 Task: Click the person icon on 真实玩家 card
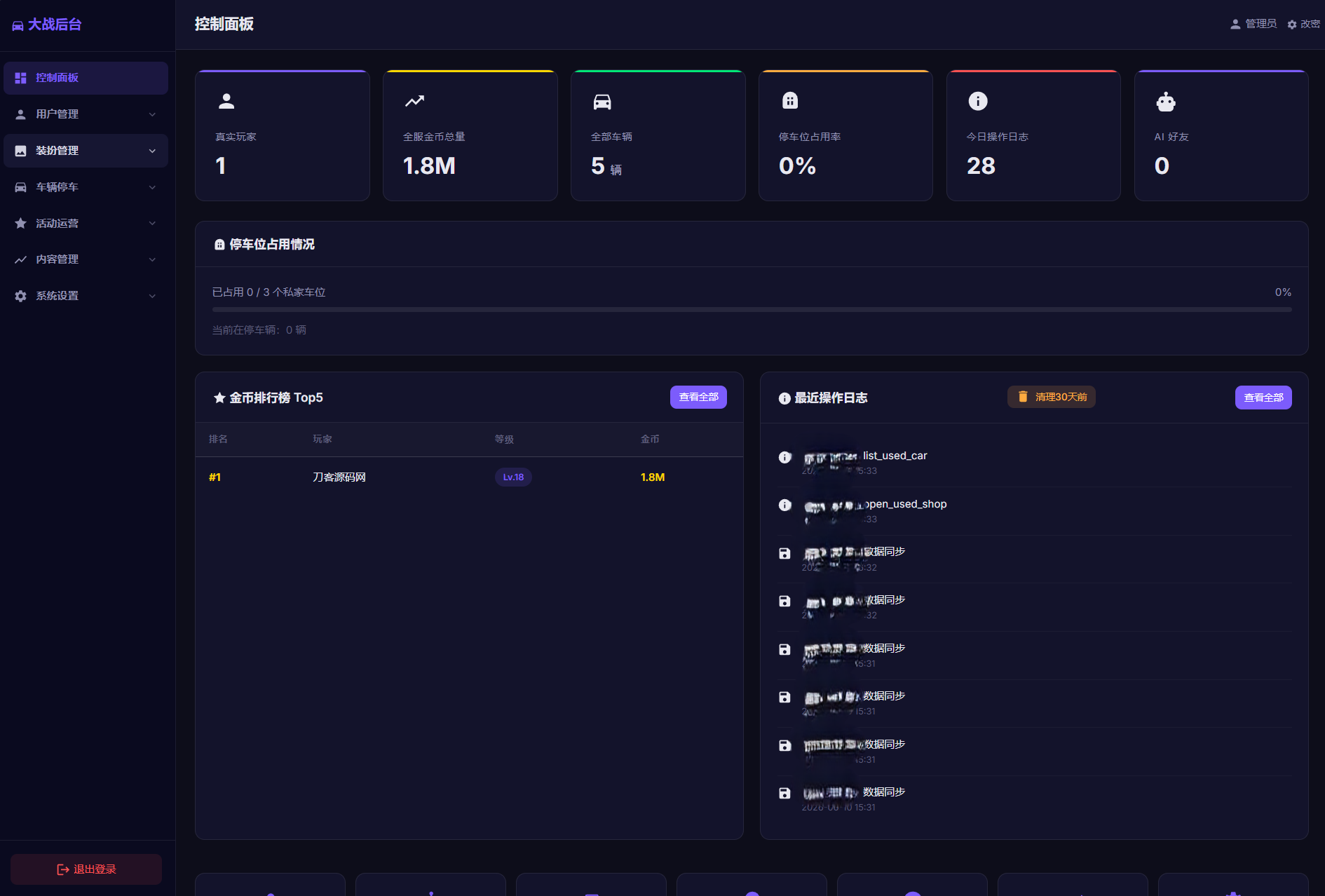click(226, 102)
